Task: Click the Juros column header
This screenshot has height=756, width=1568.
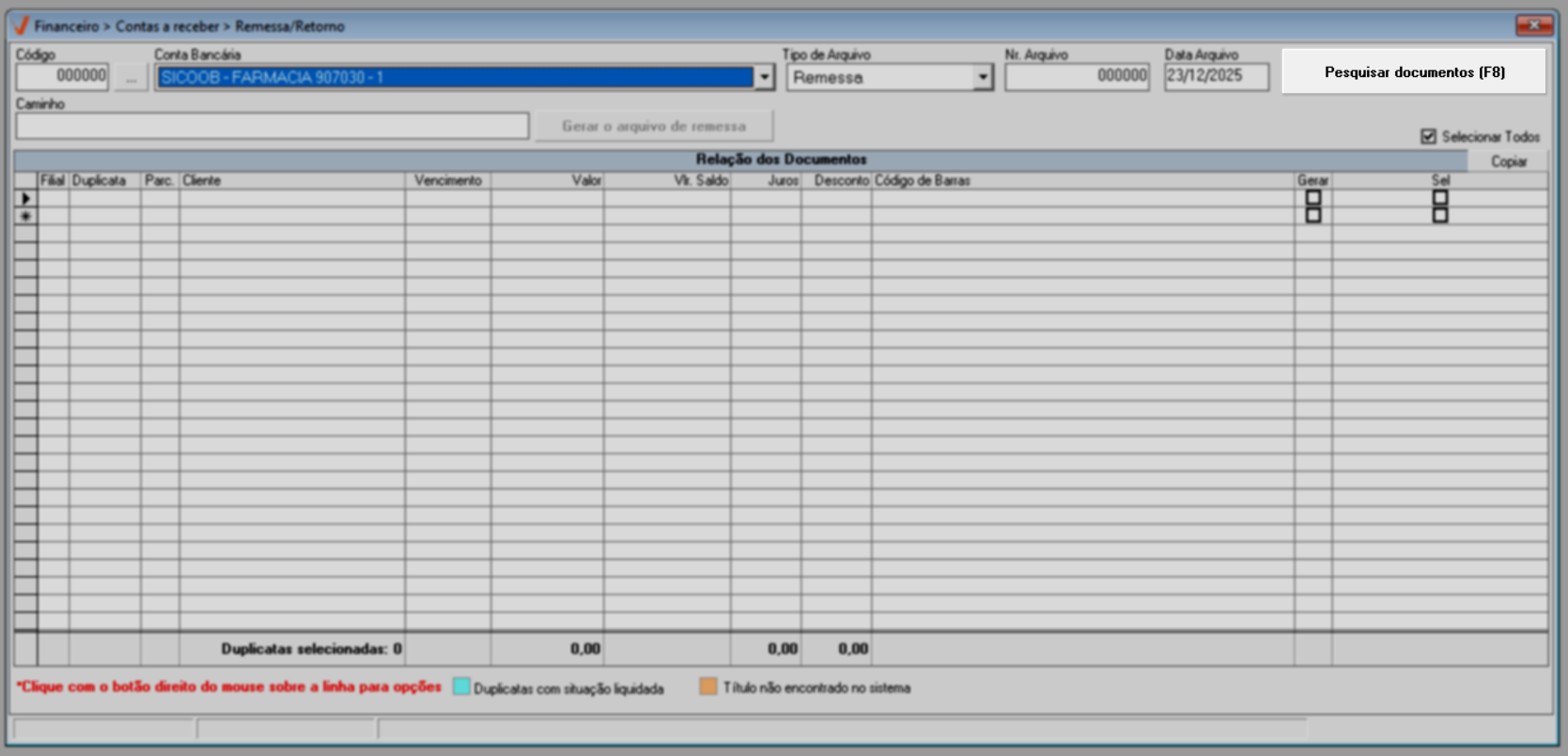Action: pyautogui.click(x=766, y=180)
